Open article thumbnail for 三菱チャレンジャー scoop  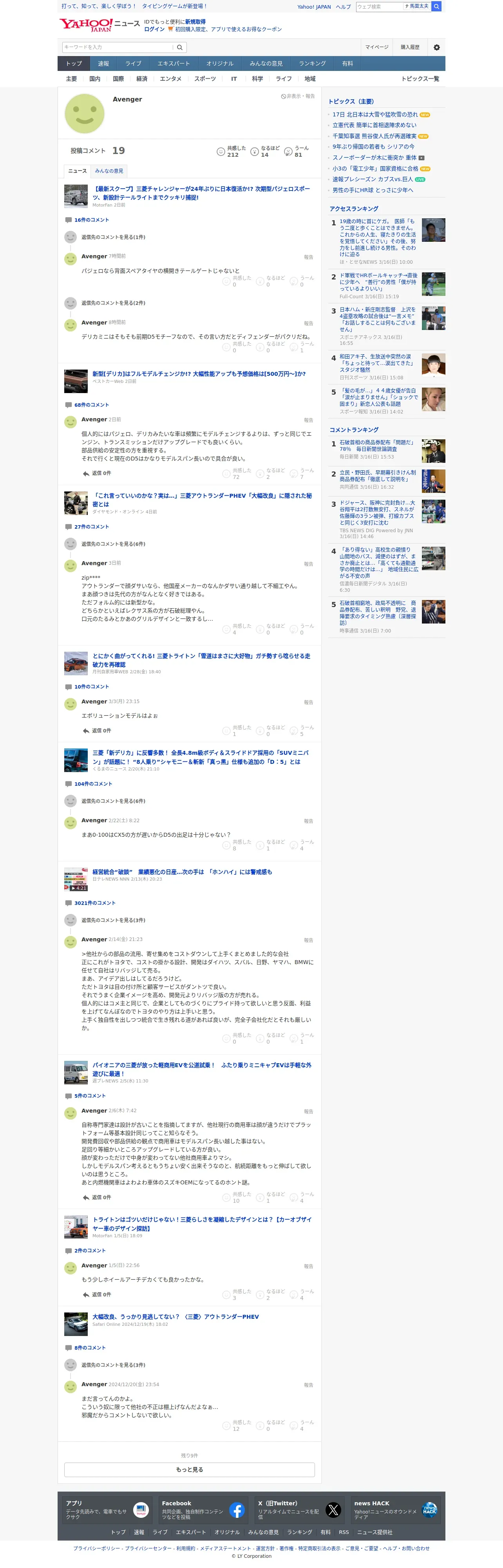tap(76, 197)
